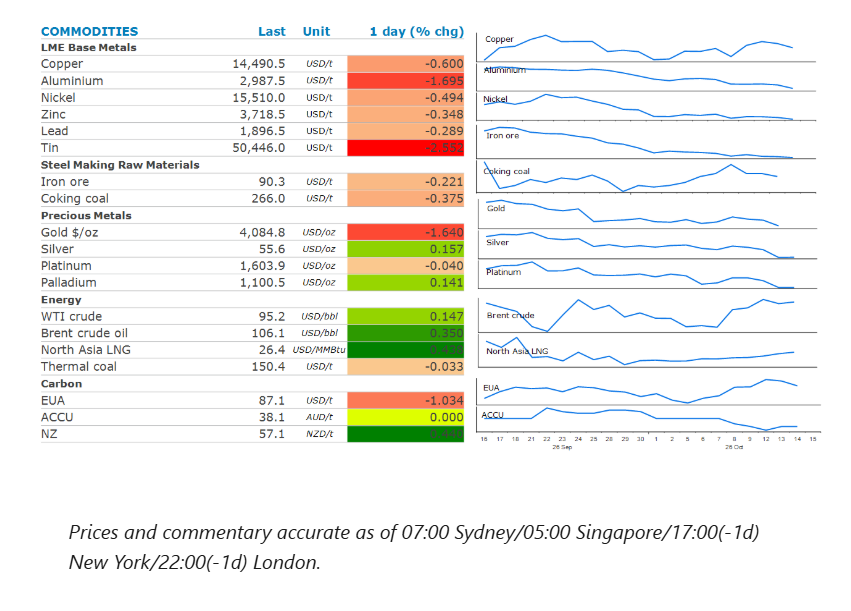The height and width of the screenshot is (611, 851).
Task: Click the Coking coal price 266.0
Action: [268, 199]
